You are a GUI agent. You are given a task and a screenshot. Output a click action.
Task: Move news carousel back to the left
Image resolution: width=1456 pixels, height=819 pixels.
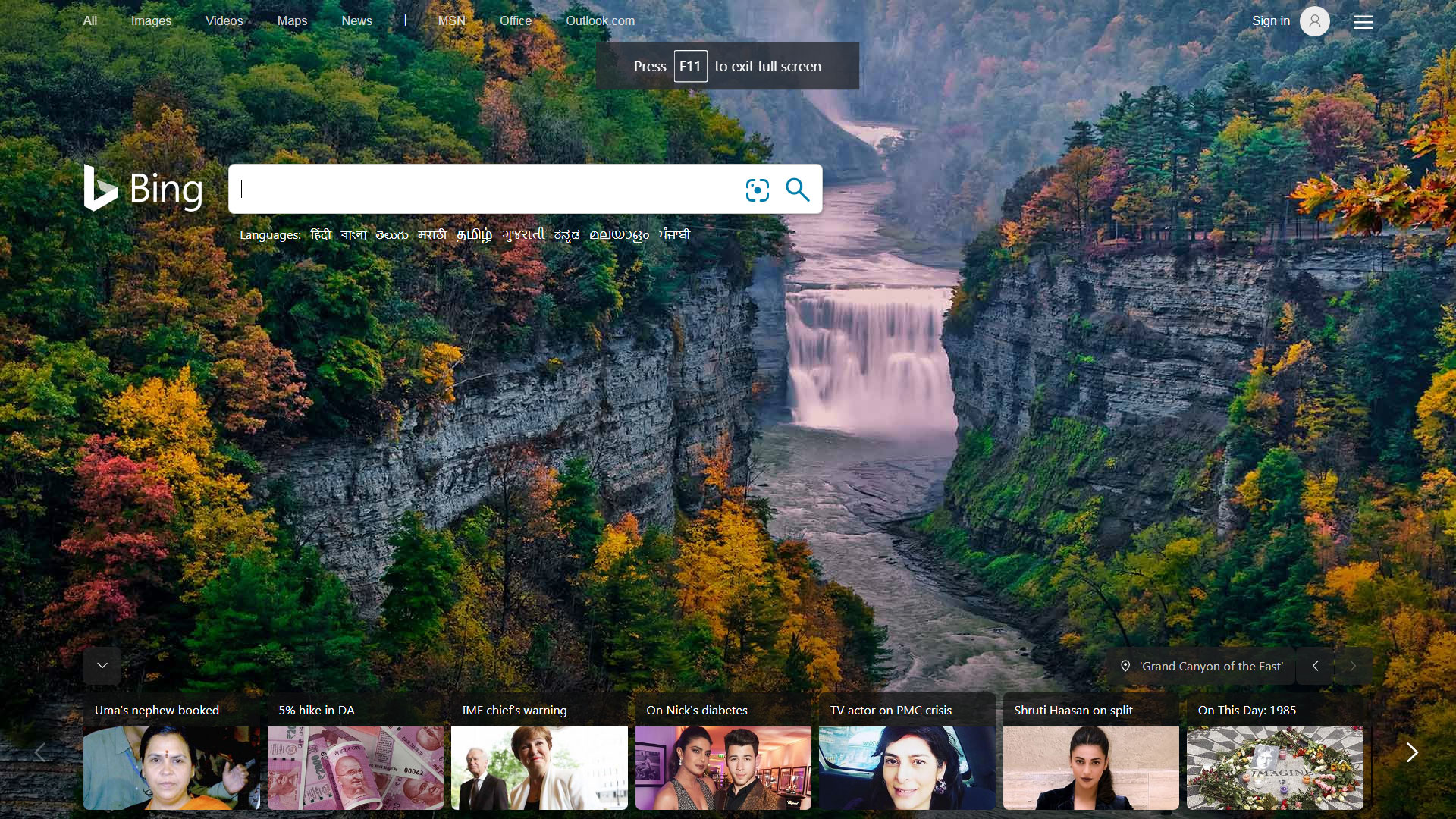[40, 752]
